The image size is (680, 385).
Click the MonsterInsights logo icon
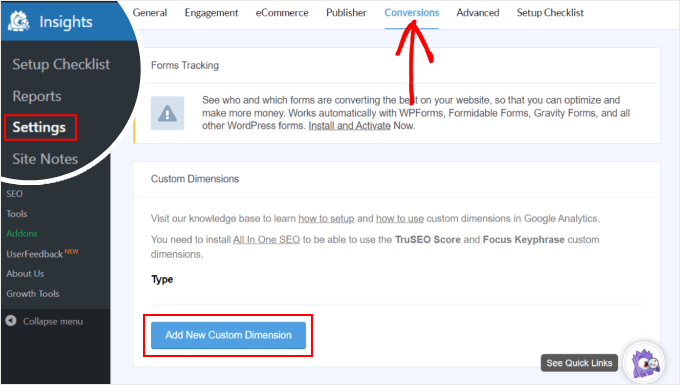pos(19,21)
